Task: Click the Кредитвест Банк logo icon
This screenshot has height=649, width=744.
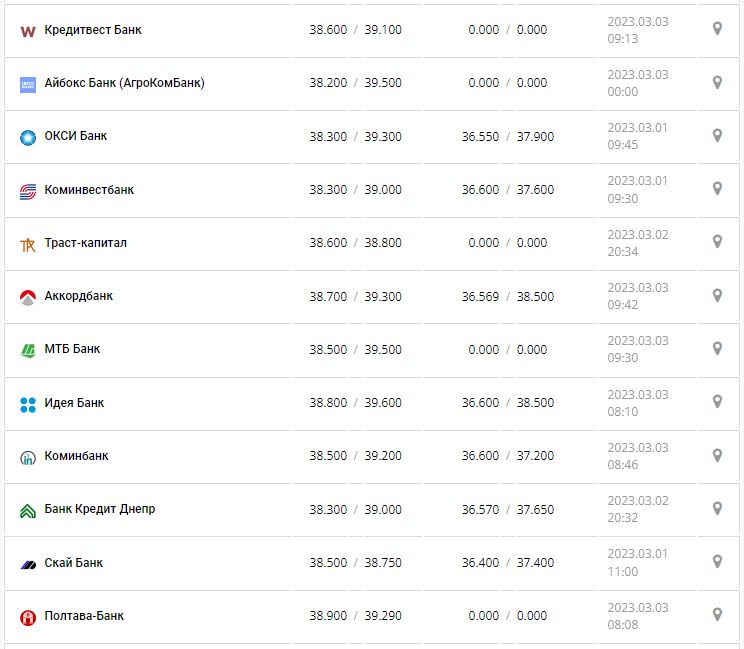Action: (28, 31)
